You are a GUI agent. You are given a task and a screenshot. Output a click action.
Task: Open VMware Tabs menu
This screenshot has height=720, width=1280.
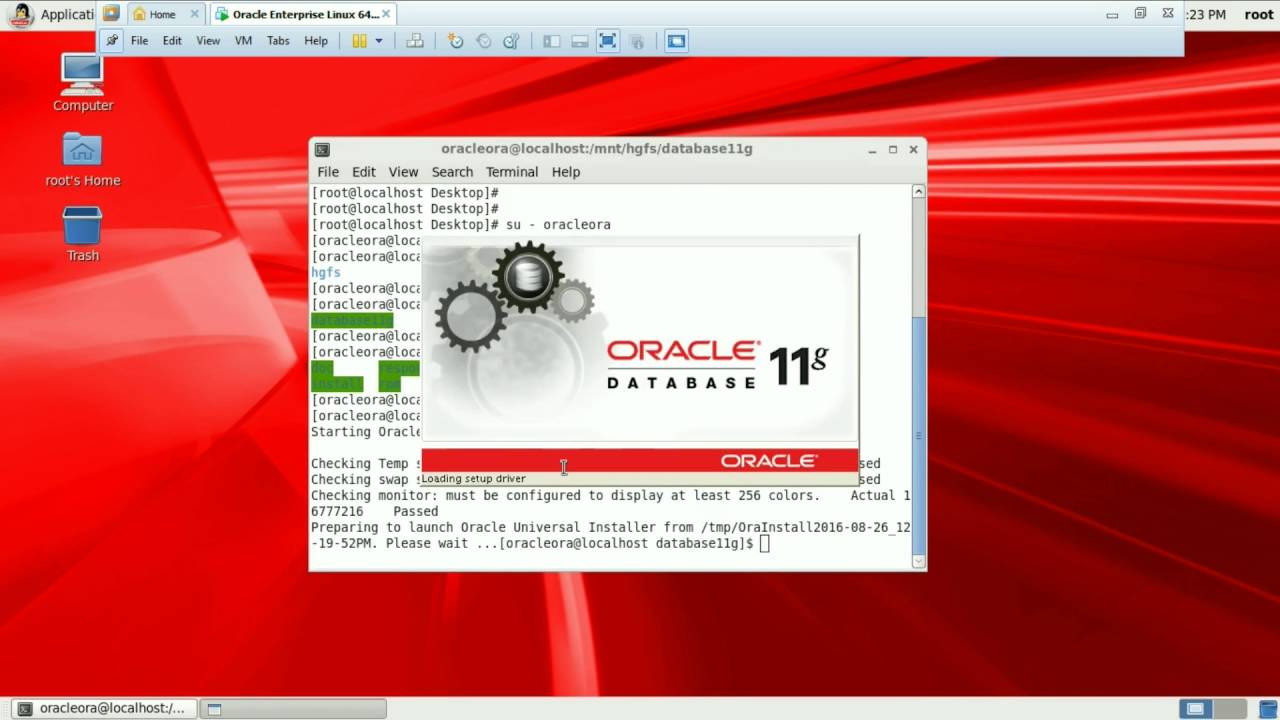[x=278, y=41]
